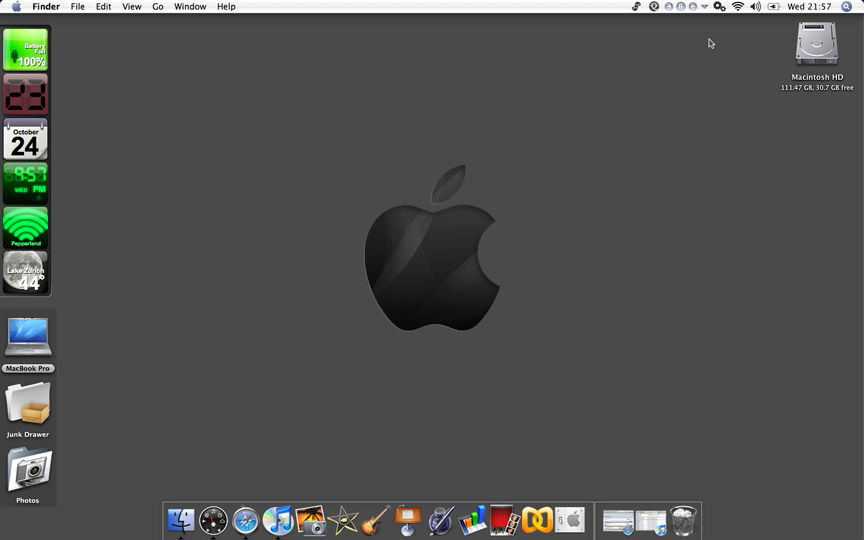Select the MacBook Pro desktop icon

(x=28, y=337)
